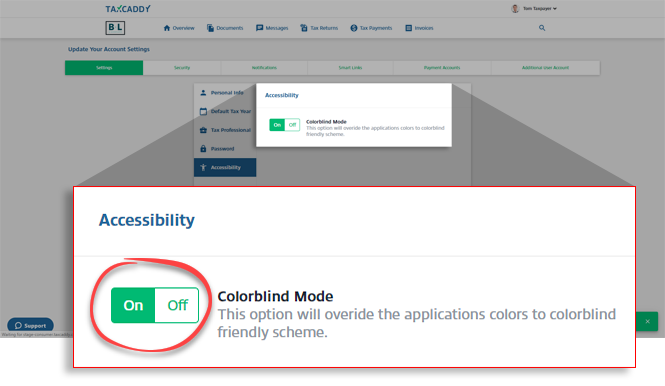This screenshot has width=665, height=386.
Task: Click the Default Tax Year calendar icon
Action: click(x=203, y=111)
